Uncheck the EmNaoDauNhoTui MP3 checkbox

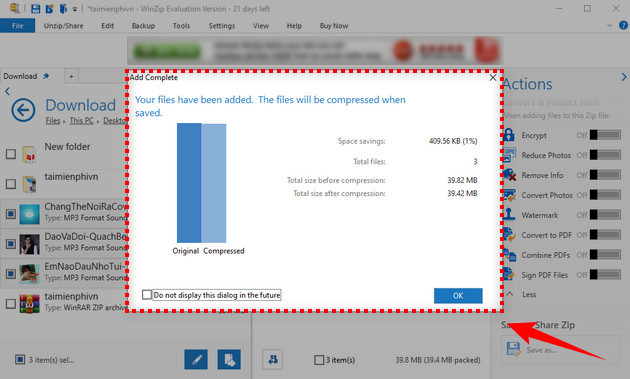(11, 274)
